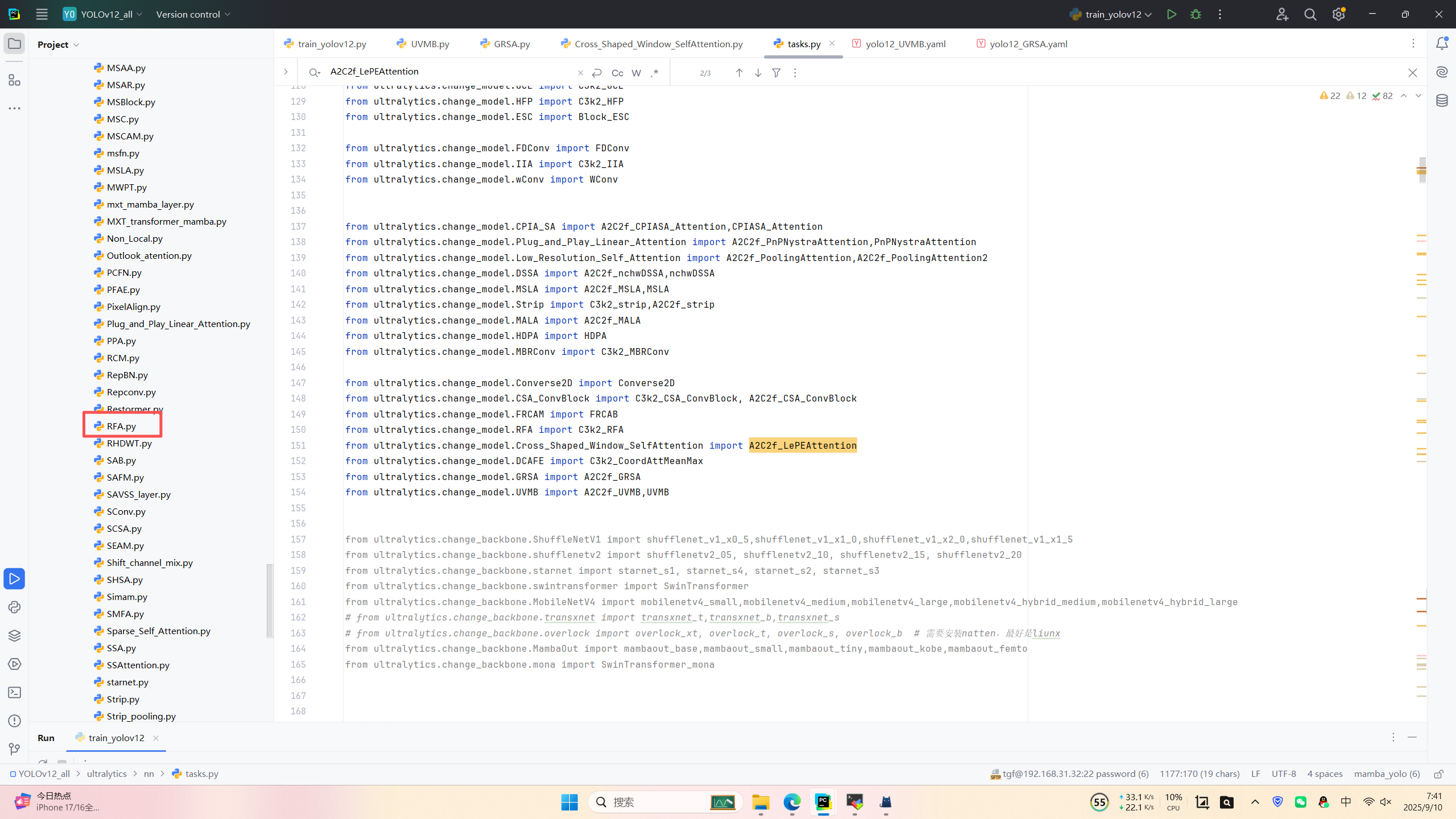Screen dimensions: 1456x819
Task: Click the mamba_yolo interpreter in status bar
Action: click(x=1387, y=773)
